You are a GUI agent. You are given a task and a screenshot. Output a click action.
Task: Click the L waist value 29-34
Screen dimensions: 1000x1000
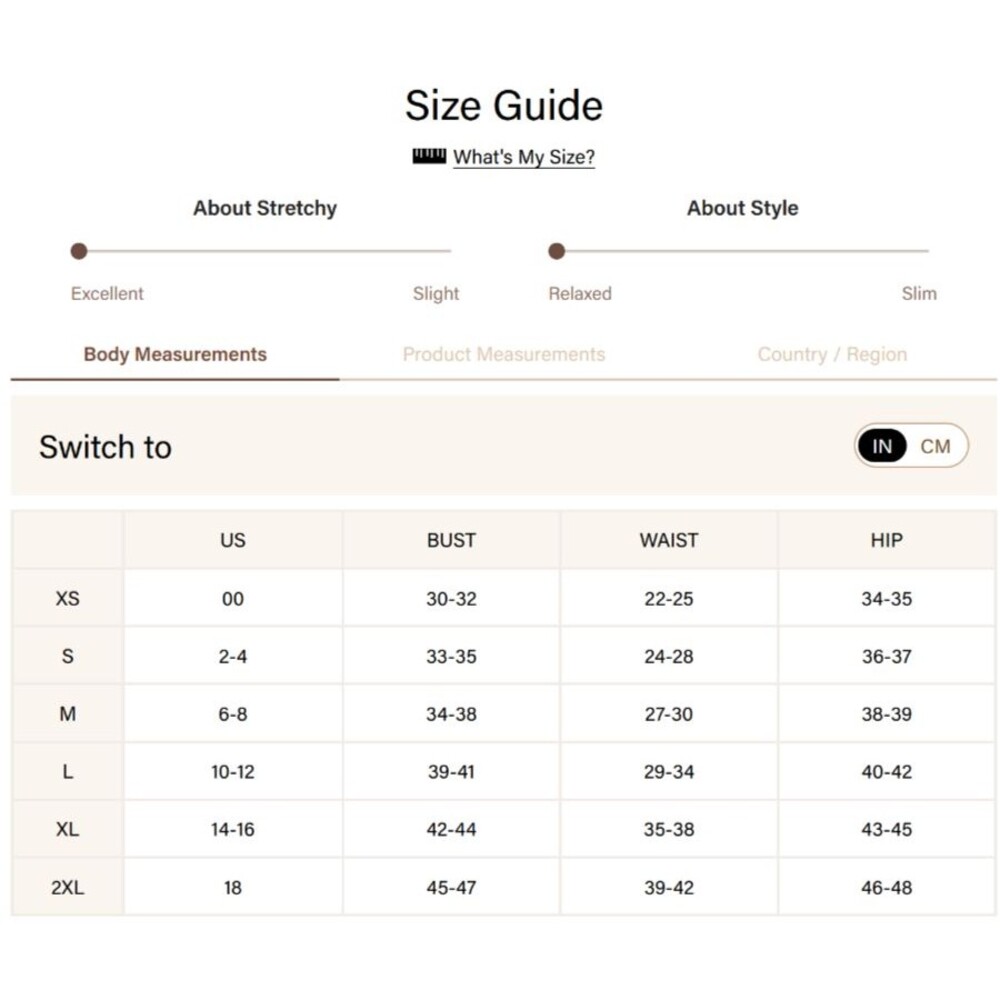(668, 772)
